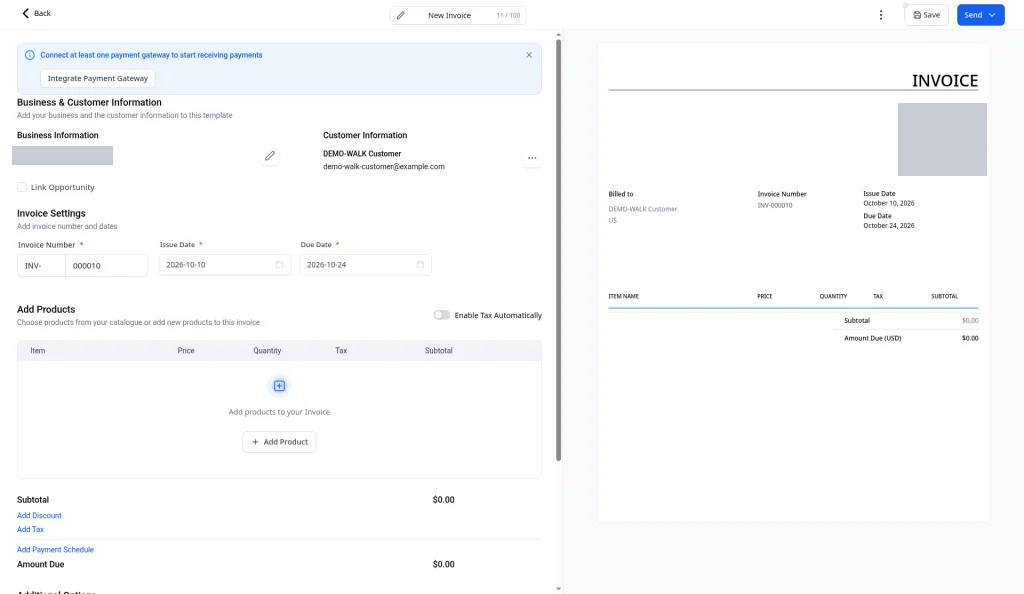Click the Item column header
Viewport: 1024px width, 594px height.
click(38, 351)
